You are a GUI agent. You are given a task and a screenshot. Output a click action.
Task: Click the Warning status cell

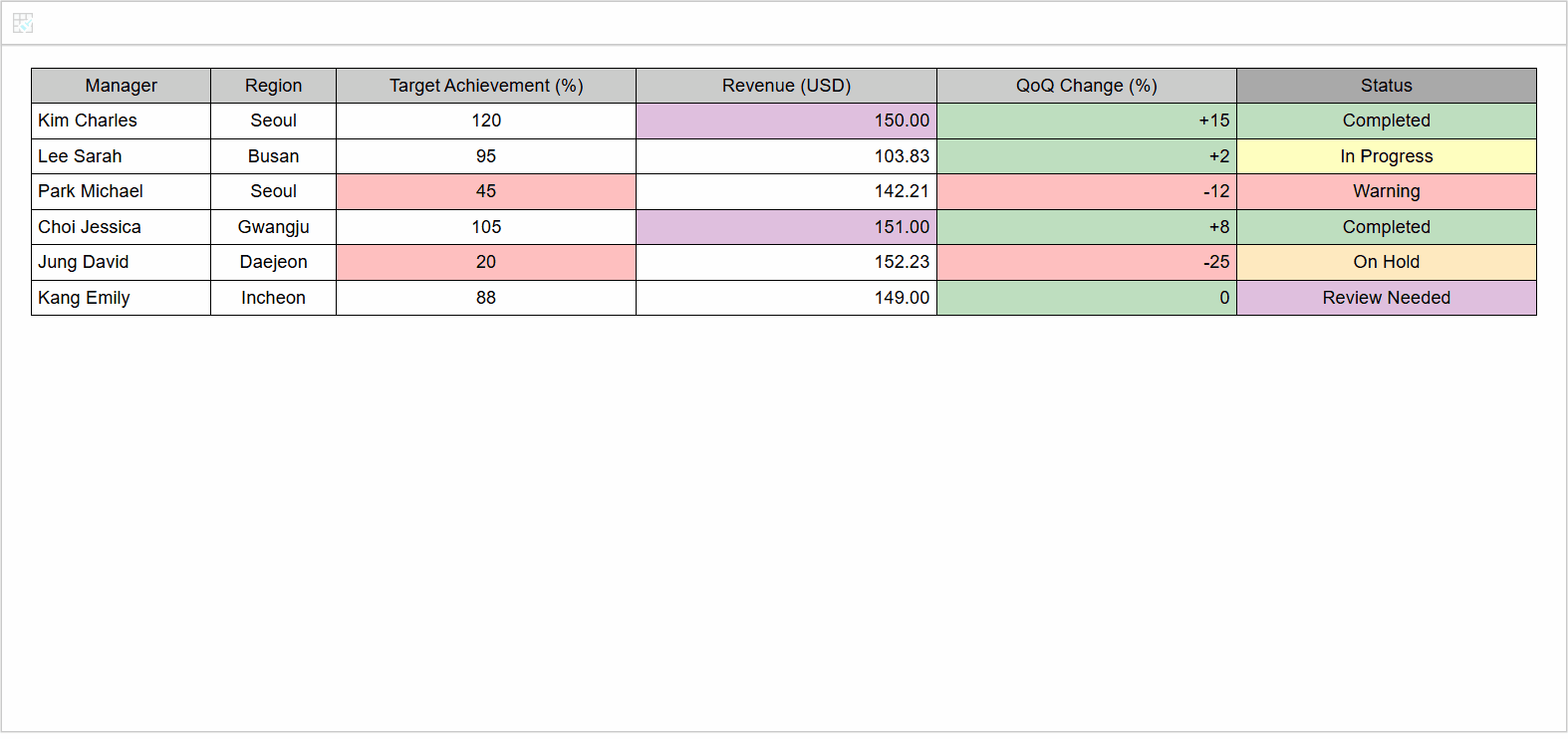coord(1387,191)
